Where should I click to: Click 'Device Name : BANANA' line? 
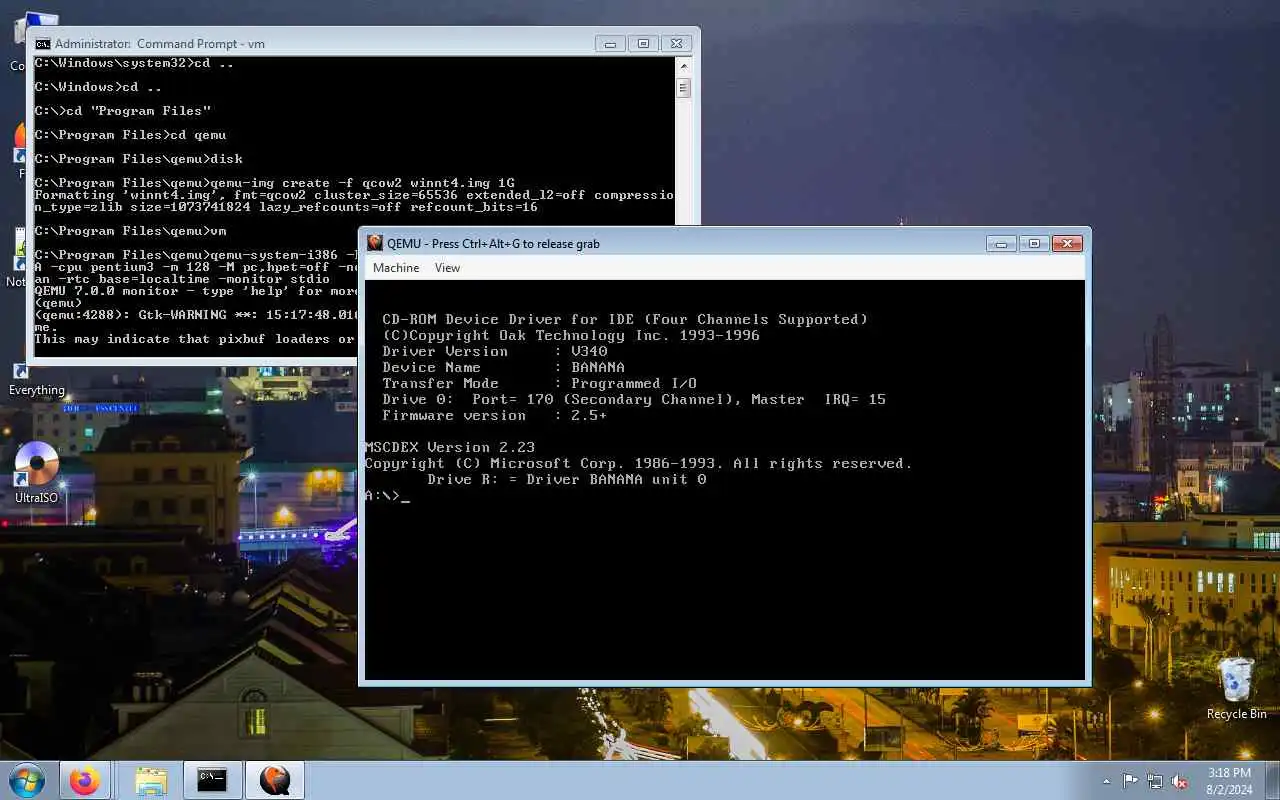click(x=503, y=367)
